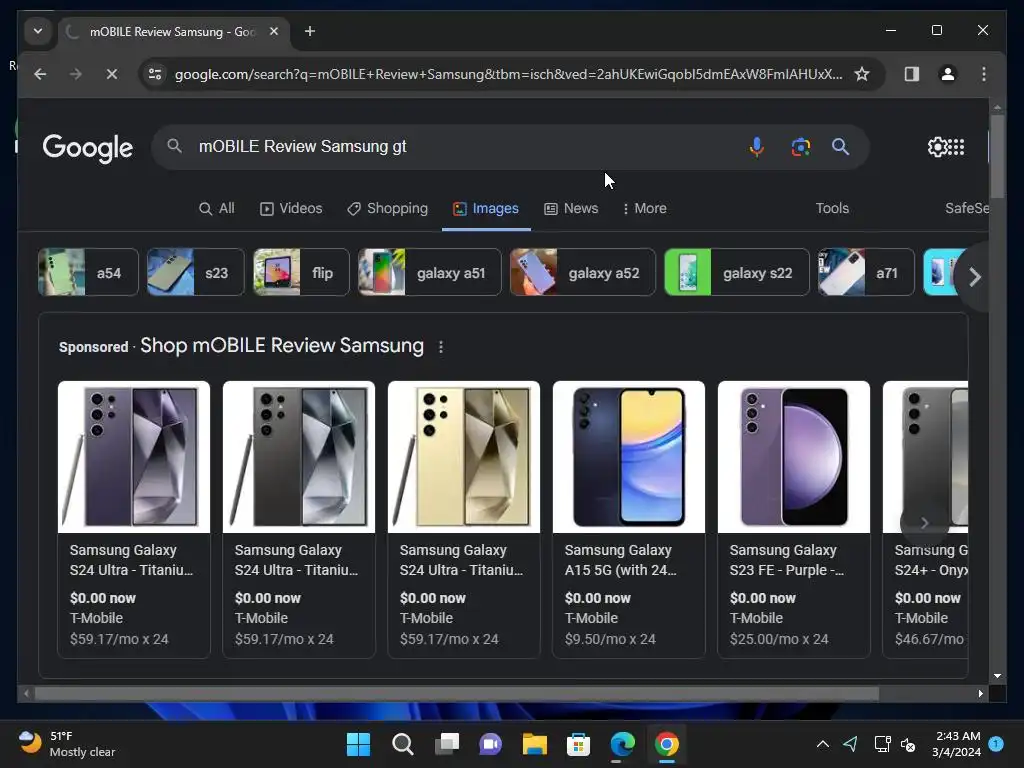Stop loading the page
This screenshot has width=1024, height=768.
coord(112,74)
